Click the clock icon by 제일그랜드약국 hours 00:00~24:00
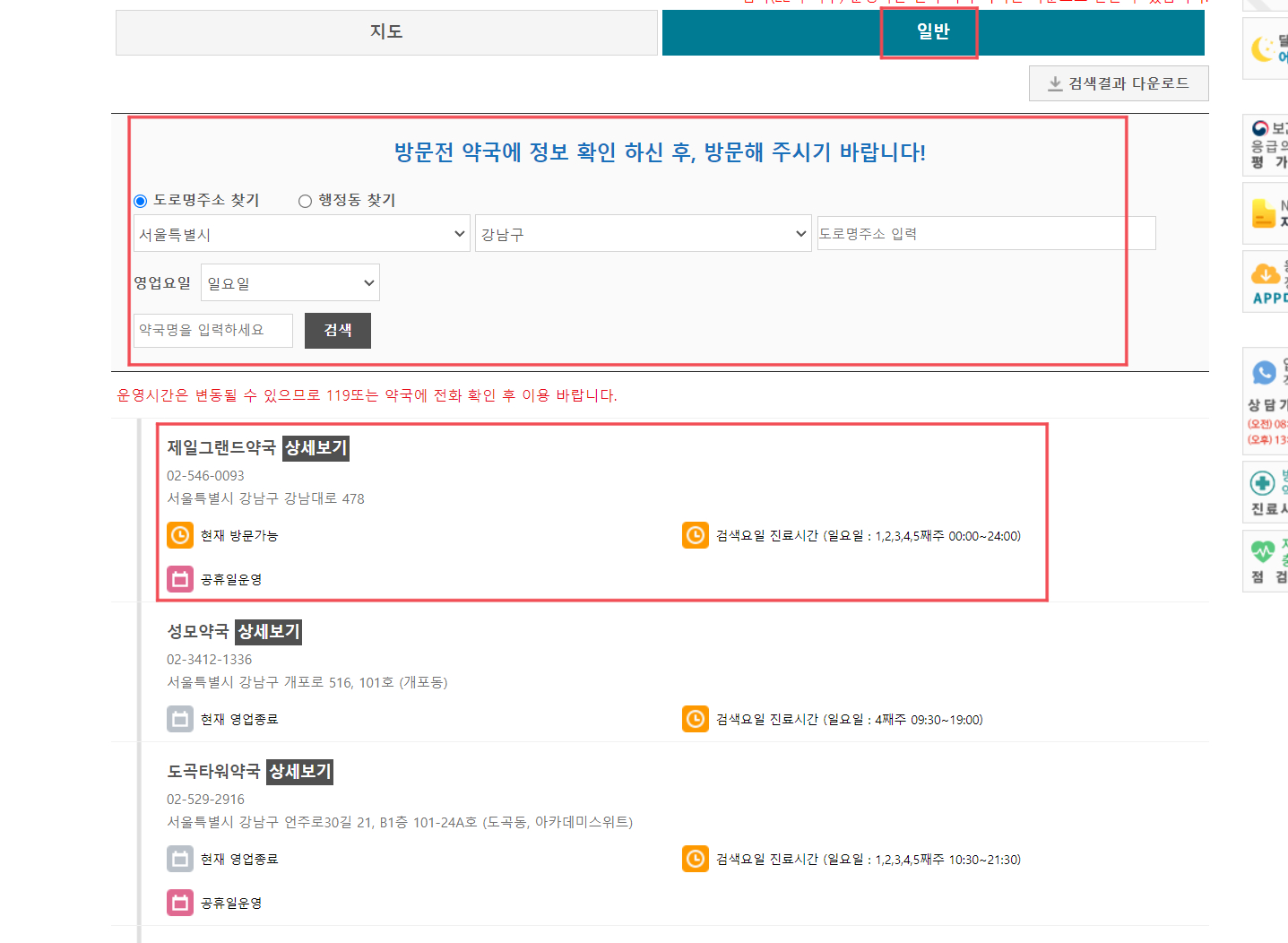Screen dimensions: 1288x943 click(696, 535)
